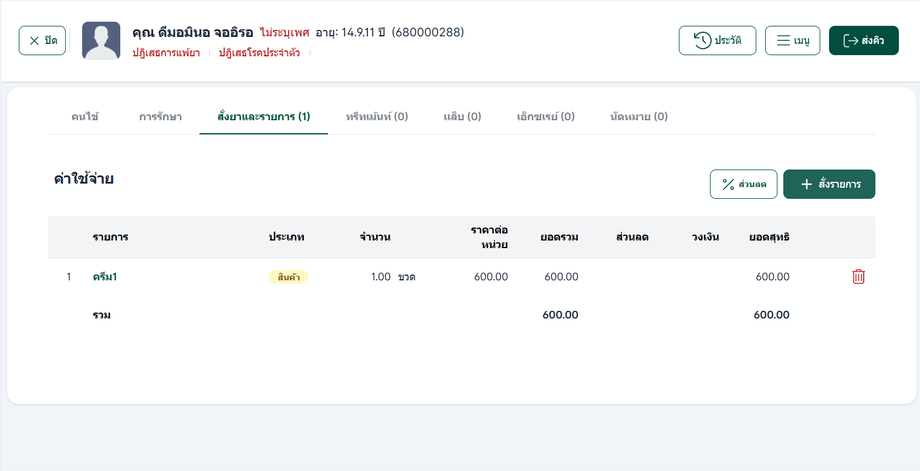Click the ส่วนลด column header
The height and width of the screenshot is (471, 920).
[x=632, y=237]
